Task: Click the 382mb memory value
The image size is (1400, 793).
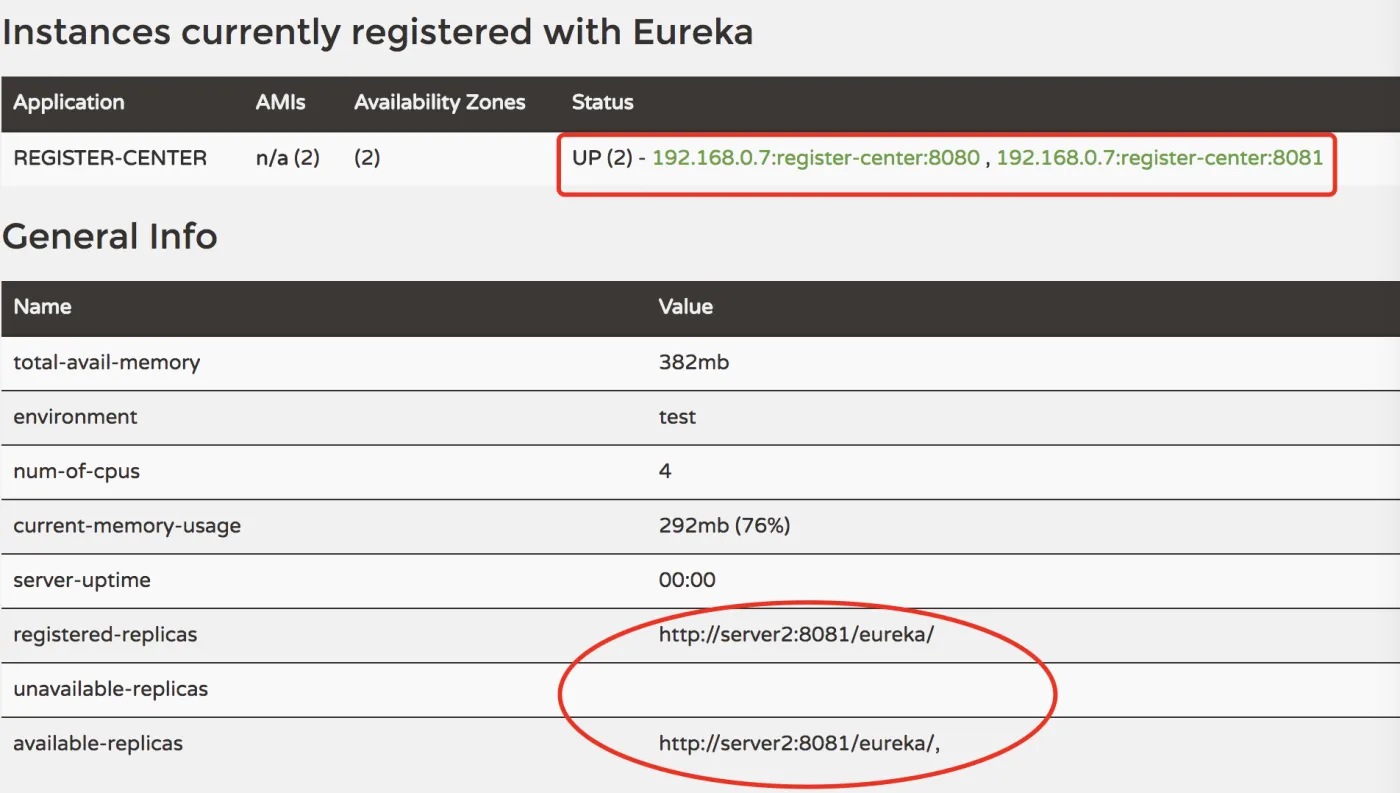Action: click(x=694, y=363)
